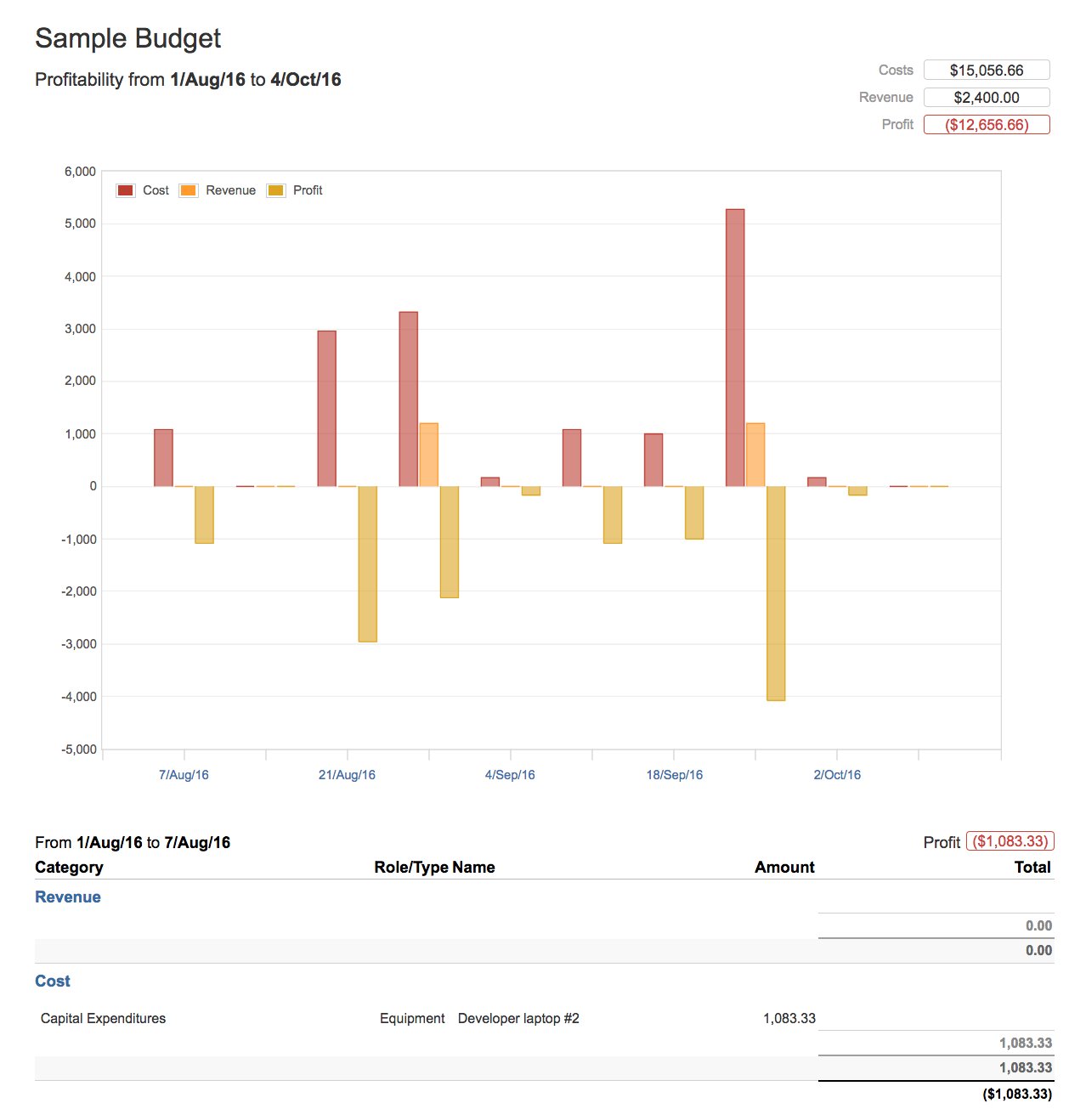Click the Revenue total field $2,400.00
Screen dimensions: 1069x1120
987,98
